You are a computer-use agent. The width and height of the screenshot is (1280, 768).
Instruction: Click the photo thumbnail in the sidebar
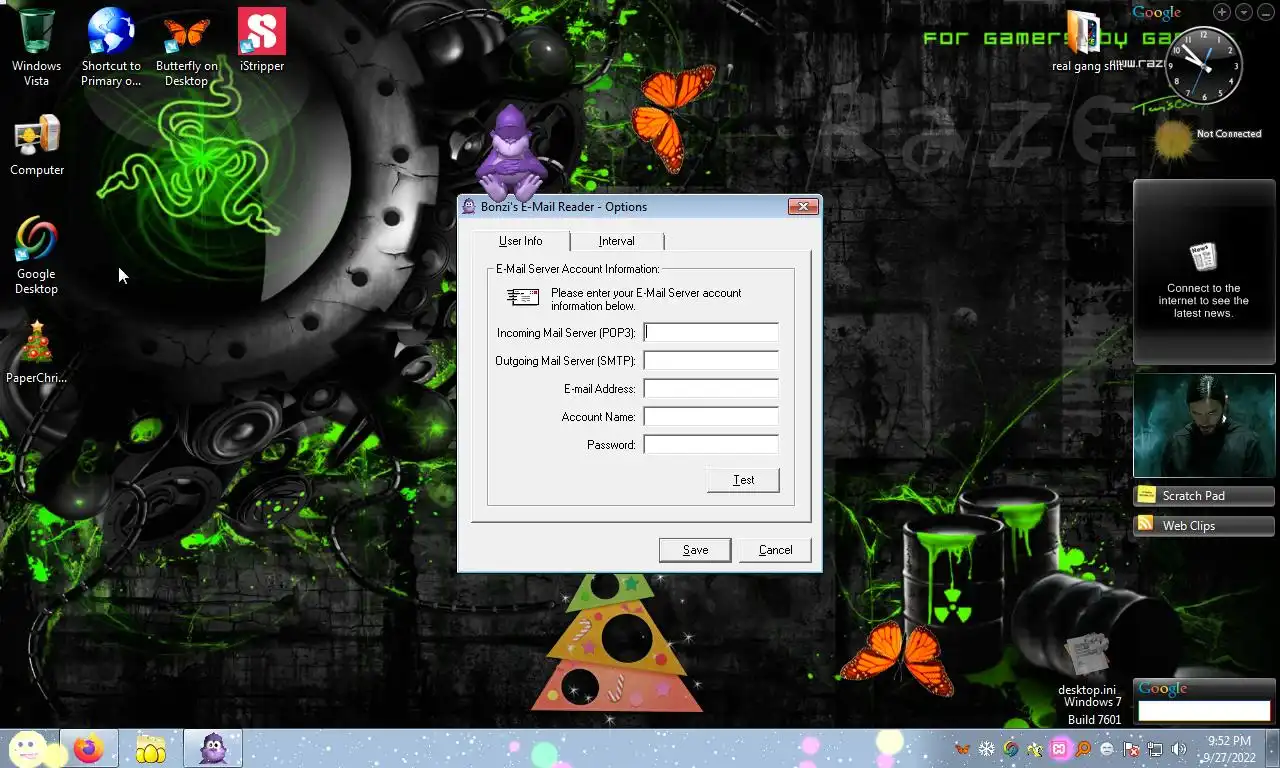(x=1204, y=425)
